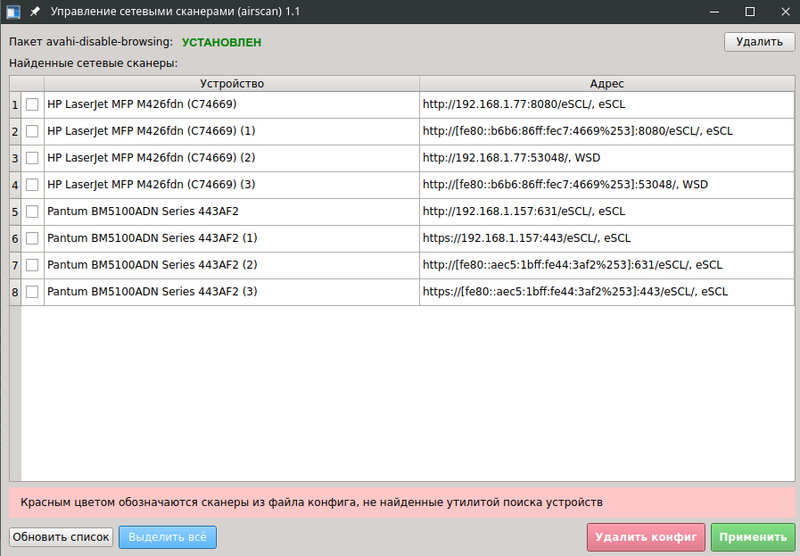Click the red Удалить конфиг button
Image resolution: width=800 pixels, height=556 pixels.
(646, 537)
